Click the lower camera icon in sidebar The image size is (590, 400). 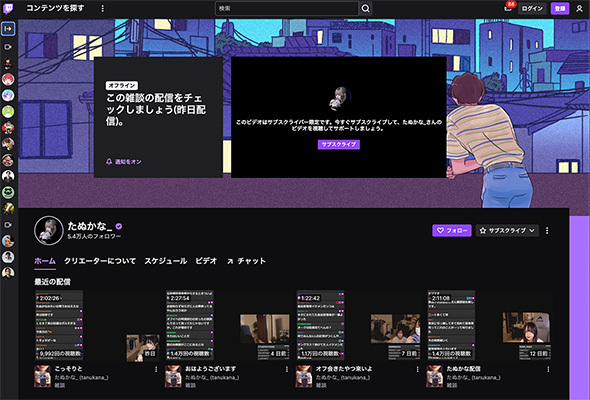[8, 225]
